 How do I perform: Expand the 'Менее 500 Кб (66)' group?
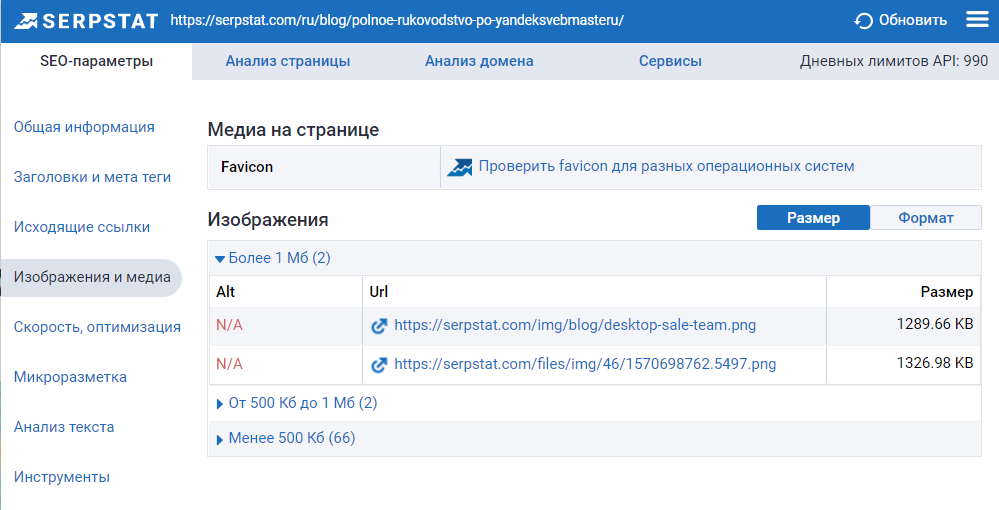coord(286,438)
